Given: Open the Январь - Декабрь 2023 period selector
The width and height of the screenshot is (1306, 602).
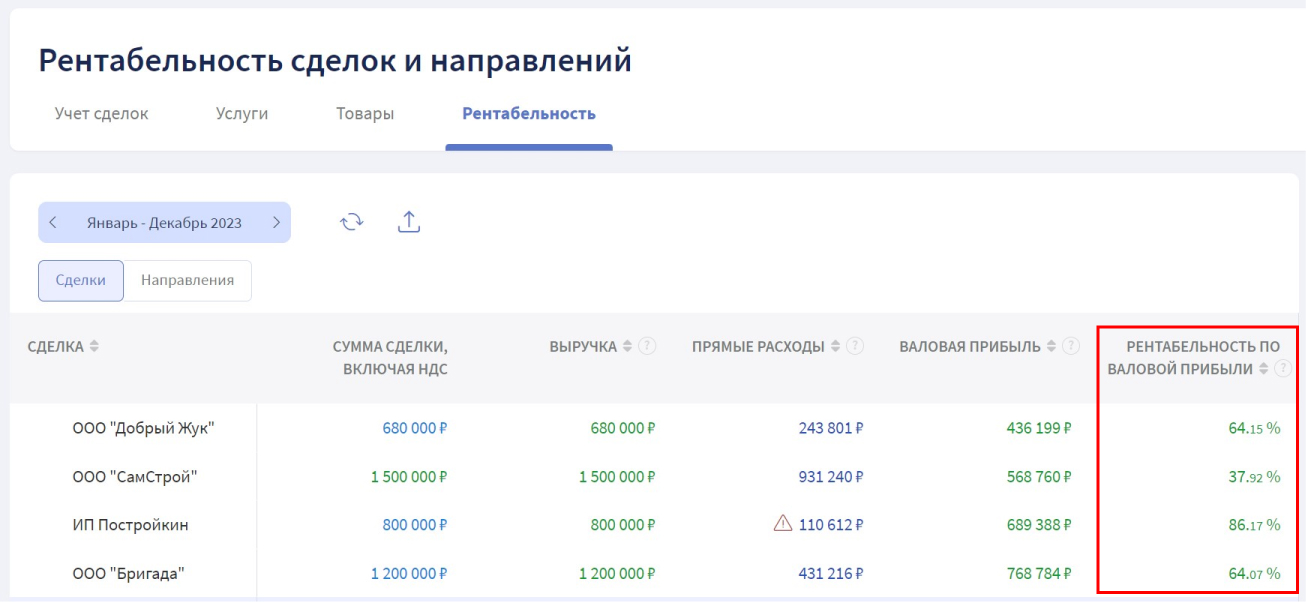Looking at the screenshot, I should coord(164,223).
